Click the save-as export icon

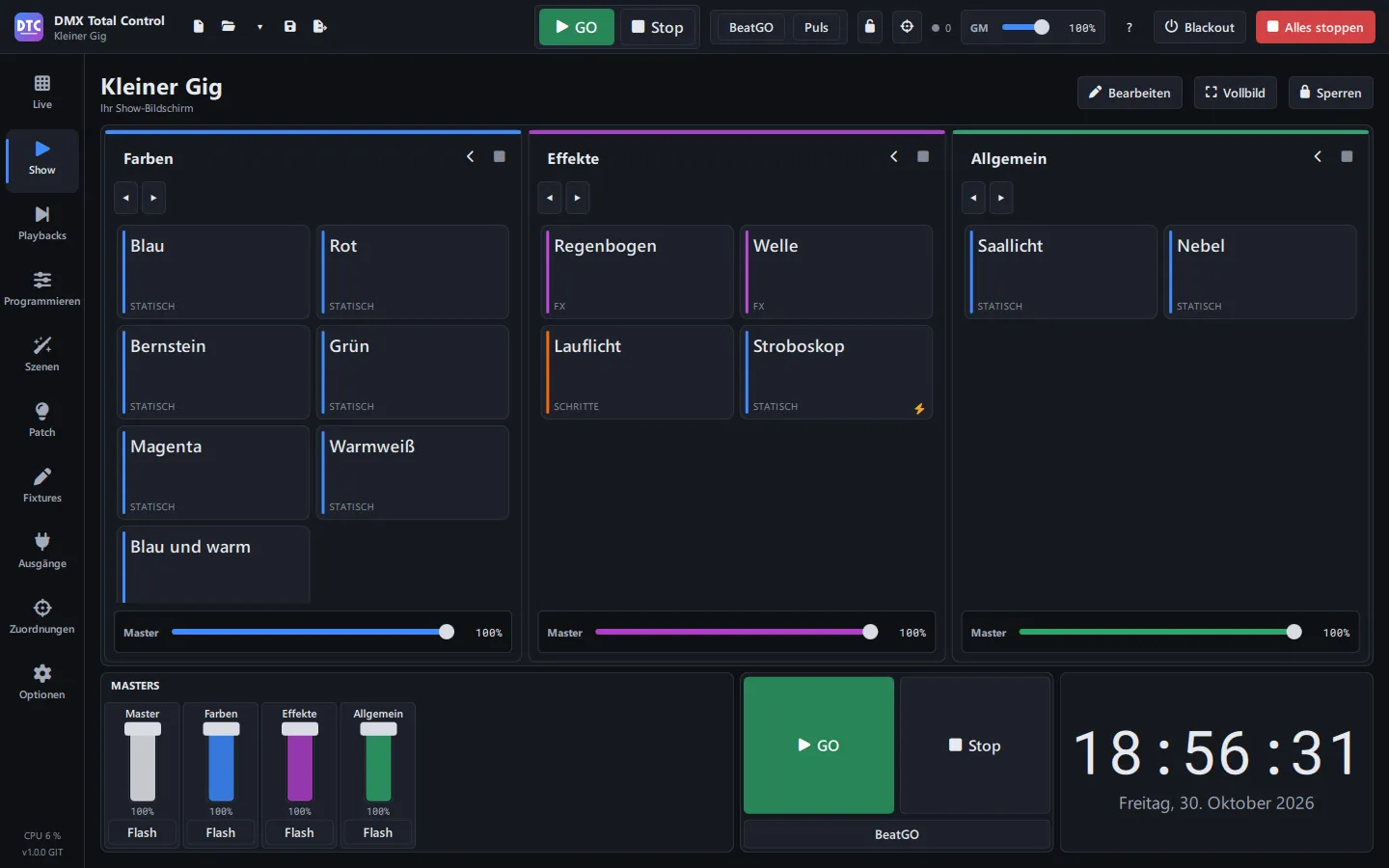click(320, 27)
